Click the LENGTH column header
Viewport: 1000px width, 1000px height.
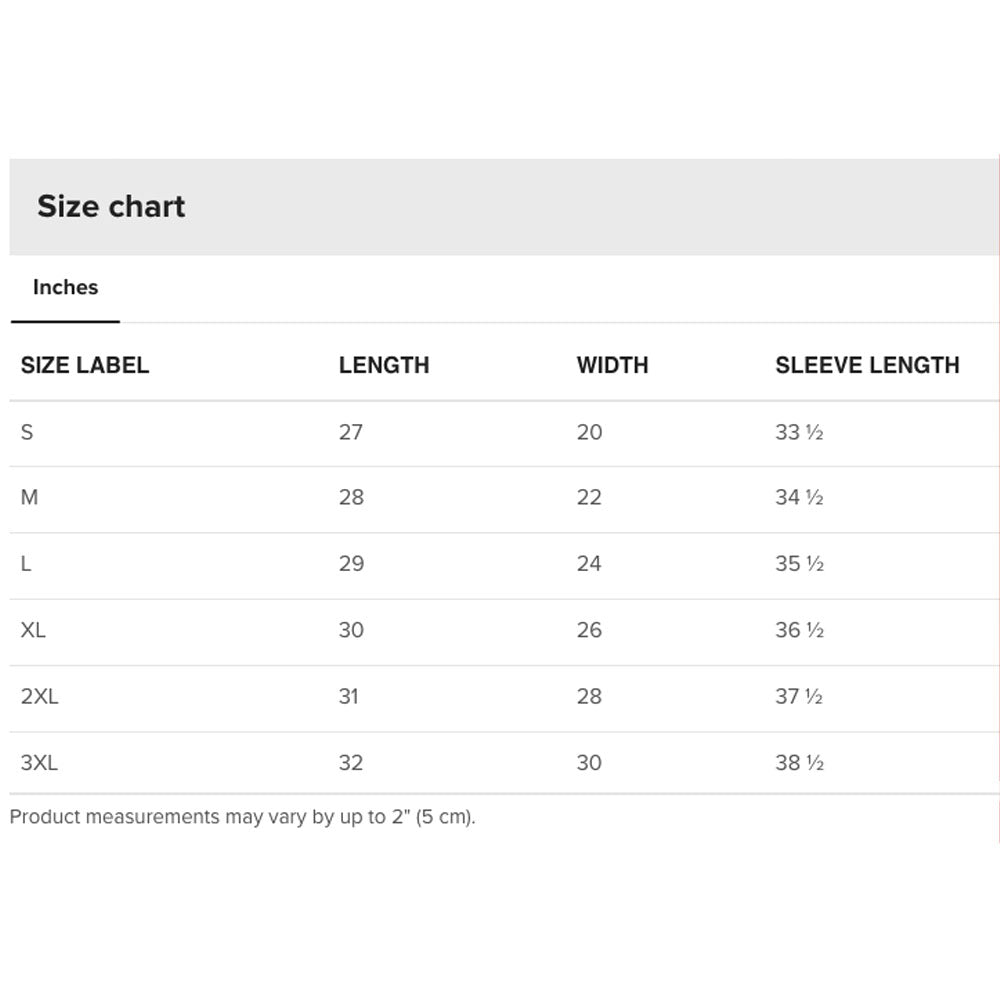[x=384, y=366]
